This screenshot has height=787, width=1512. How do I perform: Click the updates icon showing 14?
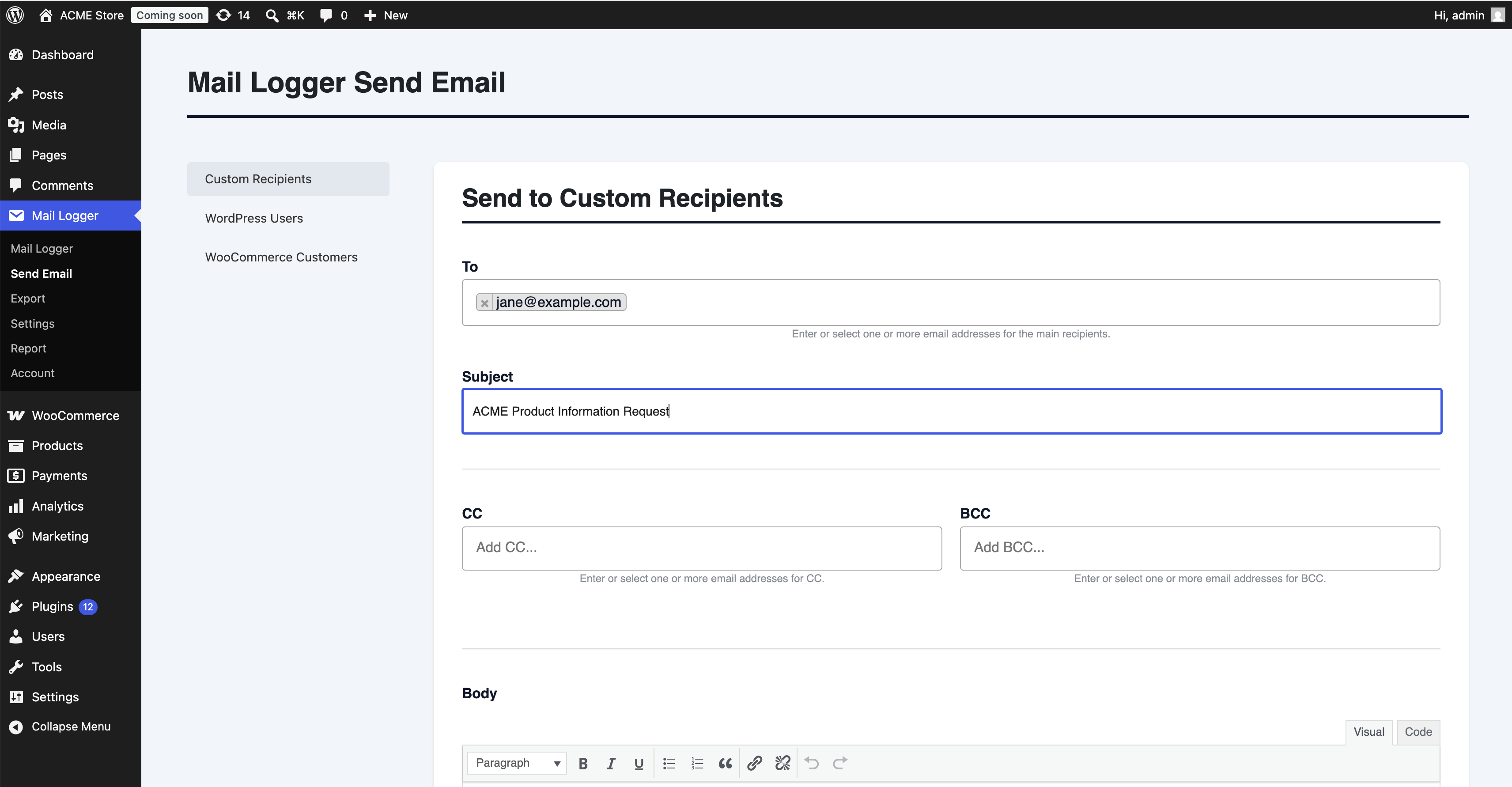(223, 15)
